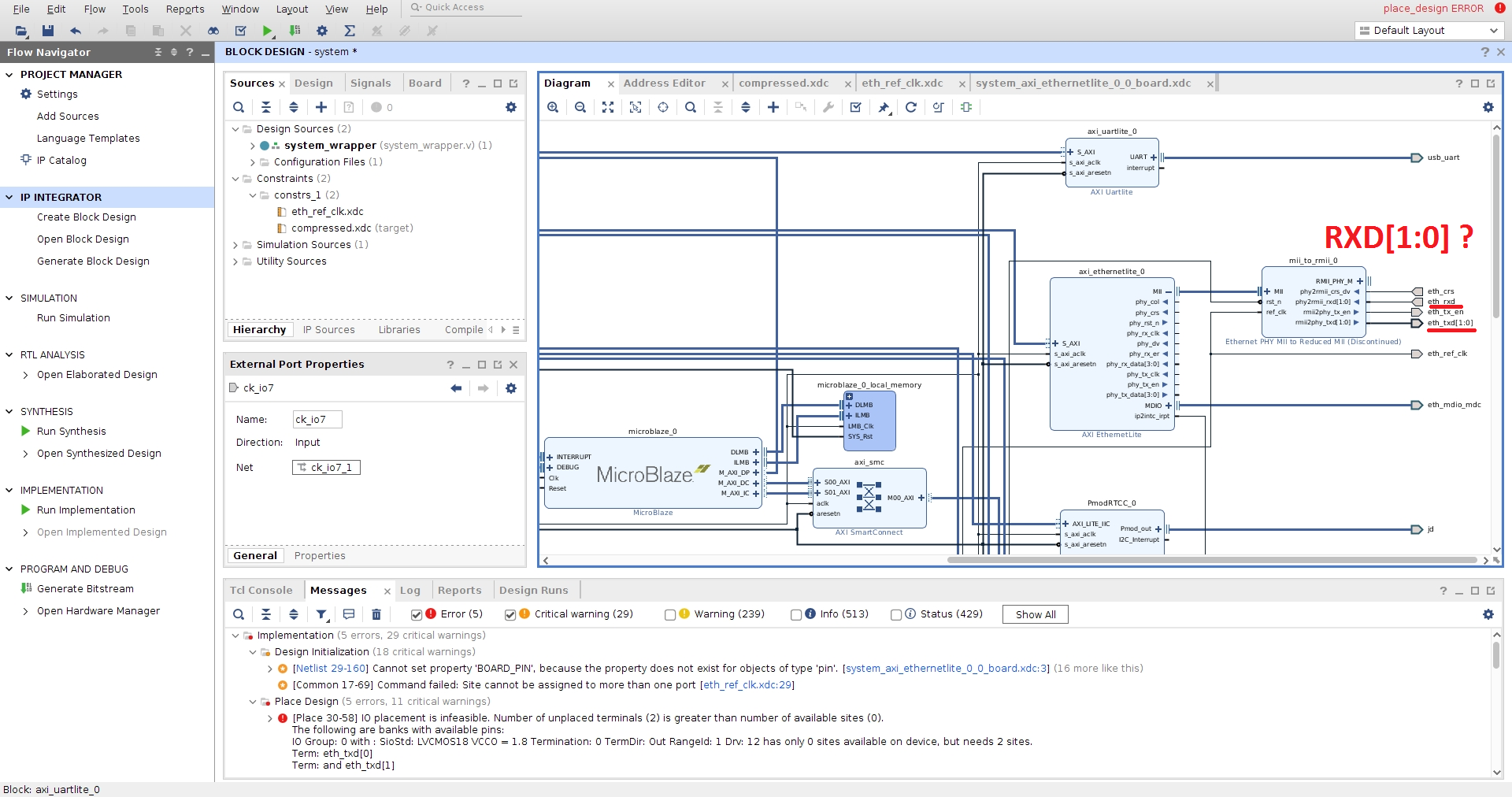Open the eth_ref_clk.xdc:29 link in messages
Image resolution: width=1512 pixels, height=797 pixels.
(749, 685)
